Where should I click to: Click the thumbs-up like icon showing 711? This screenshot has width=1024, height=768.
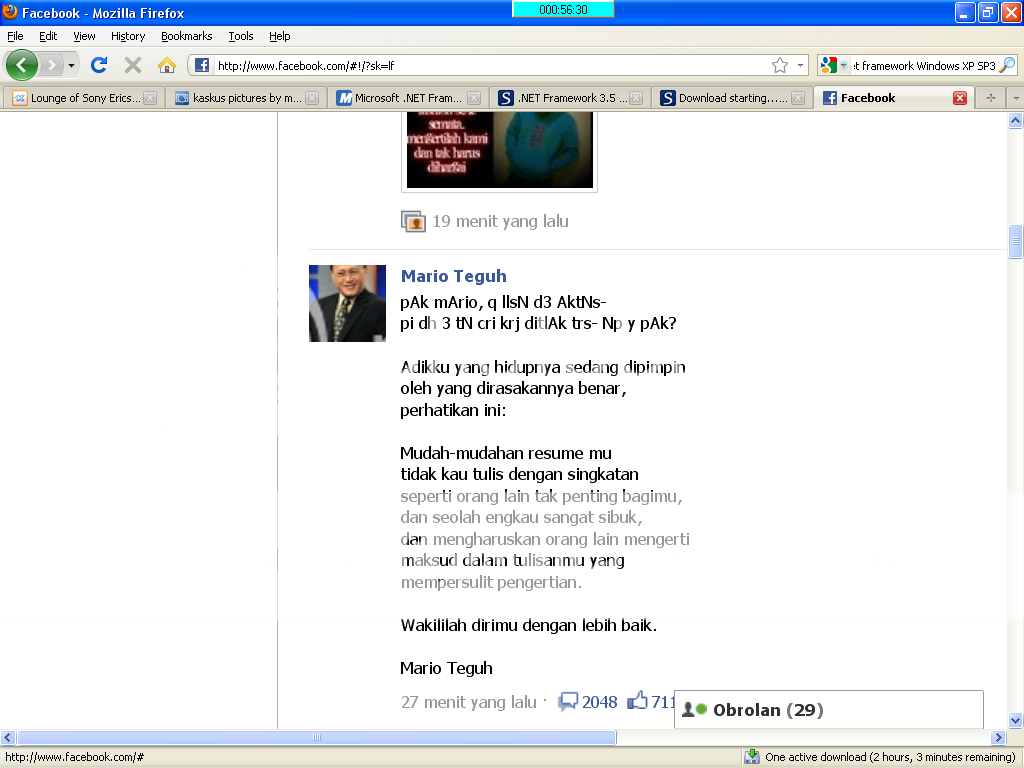637,701
